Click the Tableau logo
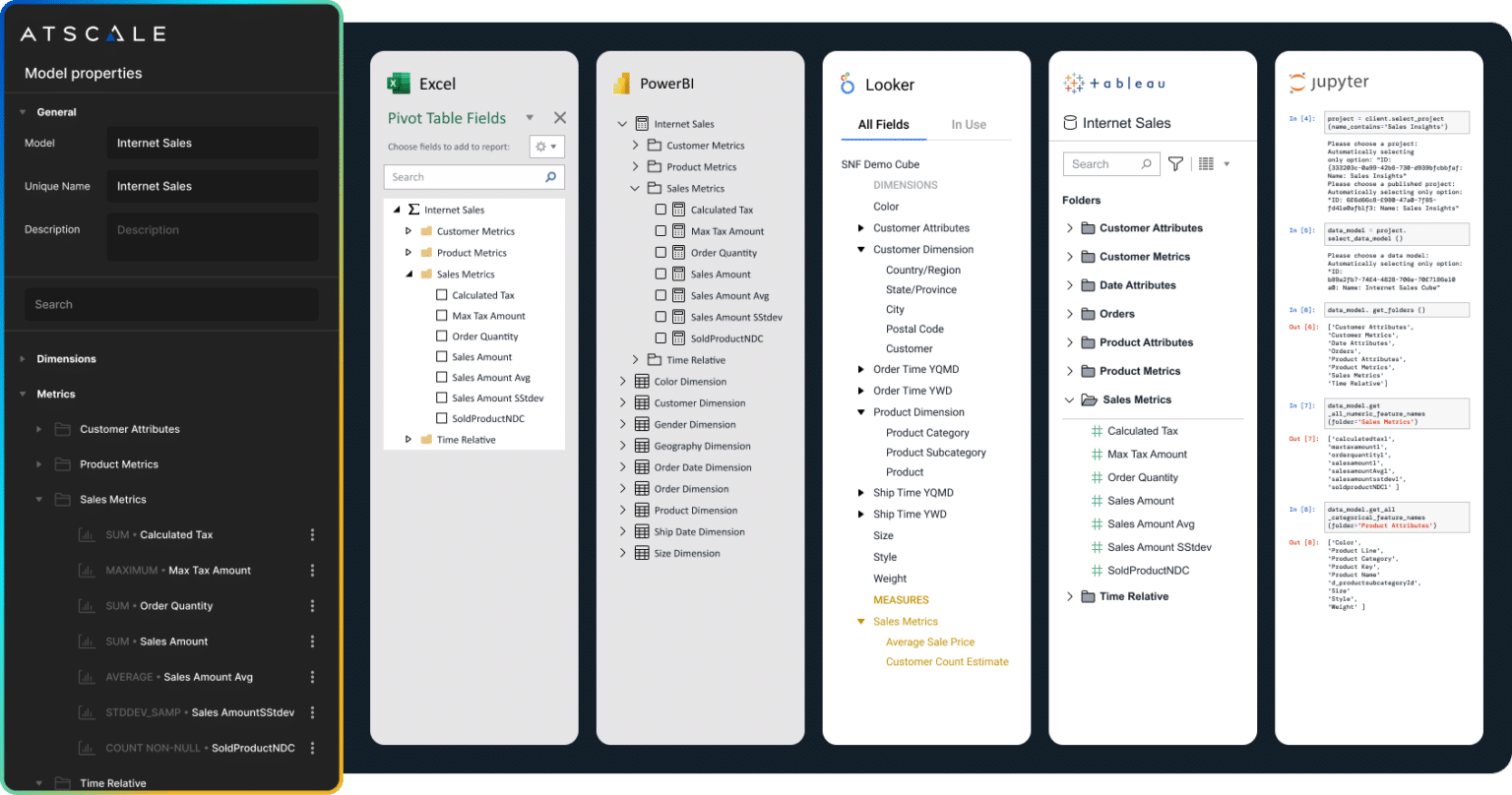This screenshot has width=1512, height=795. [1114, 83]
